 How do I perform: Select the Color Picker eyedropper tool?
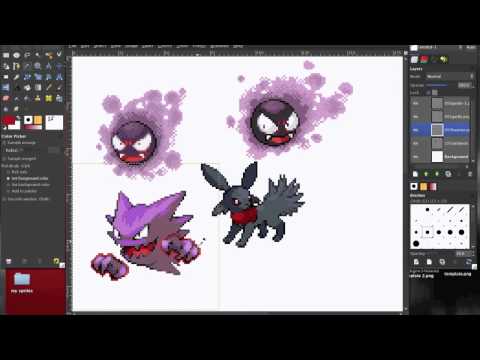27,66
